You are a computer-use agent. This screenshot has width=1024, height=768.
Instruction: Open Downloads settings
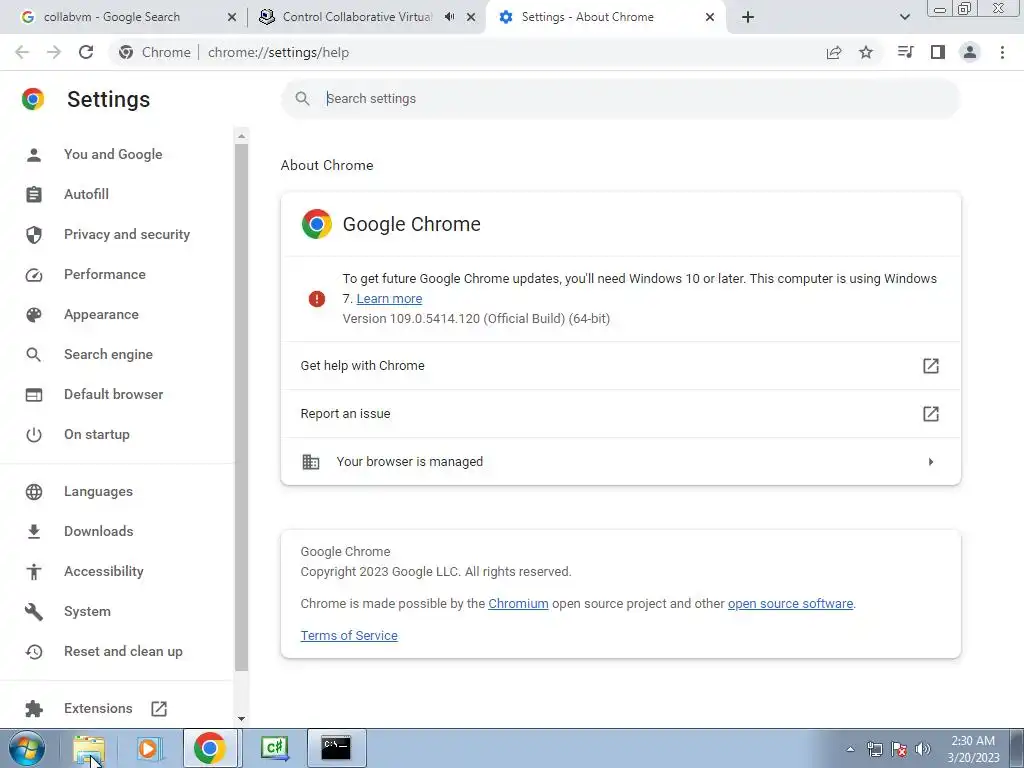click(99, 531)
